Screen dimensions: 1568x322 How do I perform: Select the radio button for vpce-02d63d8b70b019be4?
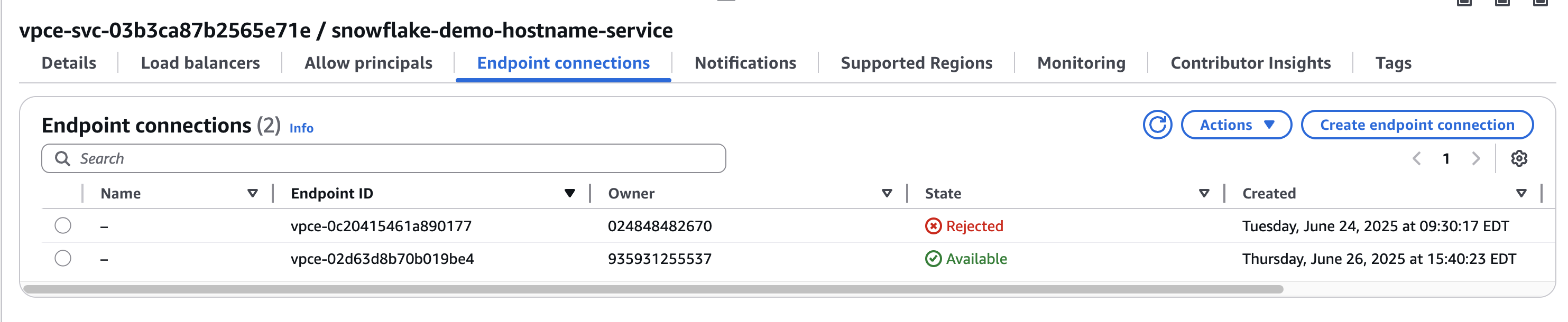(61, 259)
